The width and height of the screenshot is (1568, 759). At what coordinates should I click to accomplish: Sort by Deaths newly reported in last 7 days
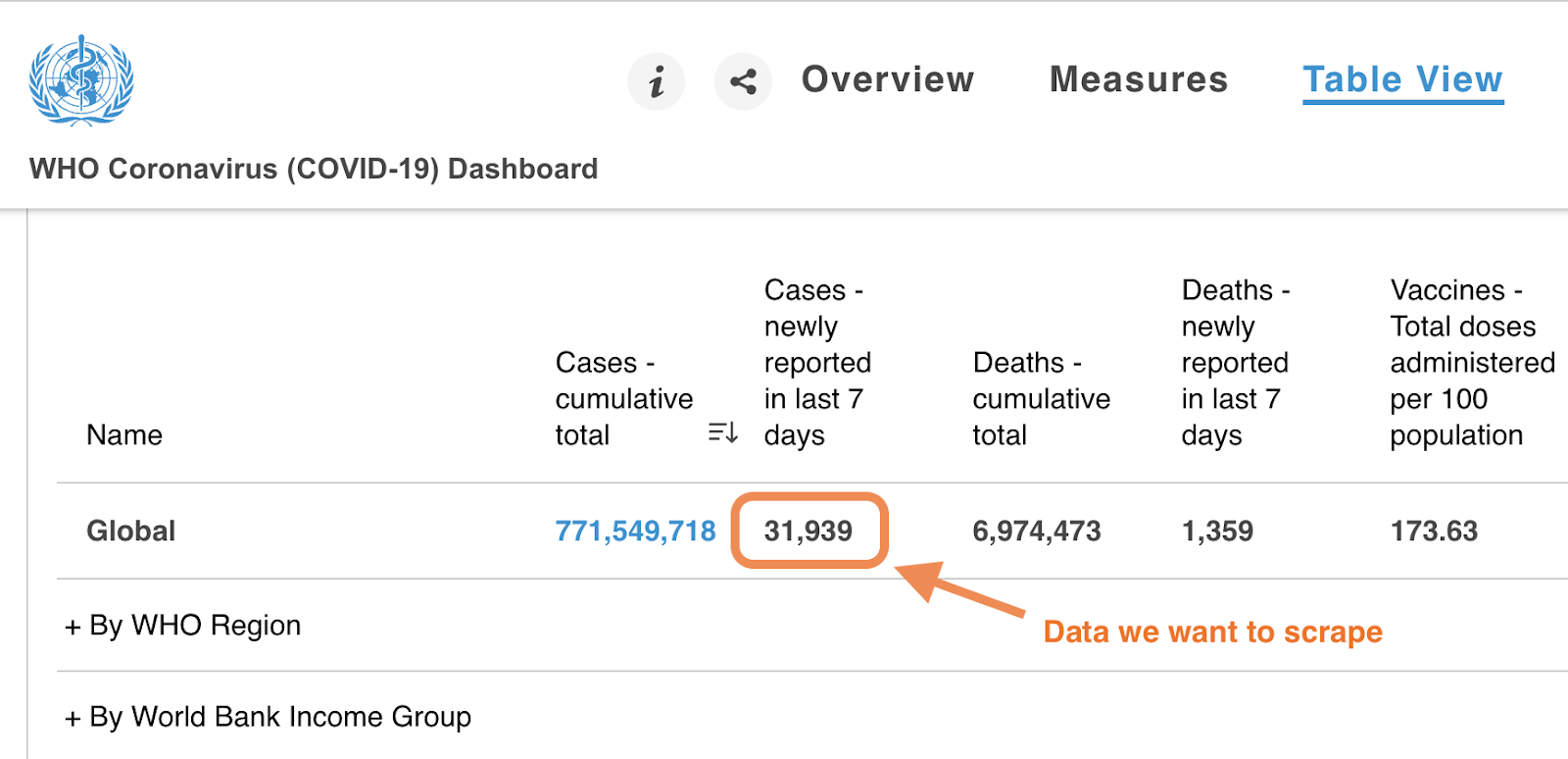(1234, 363)
